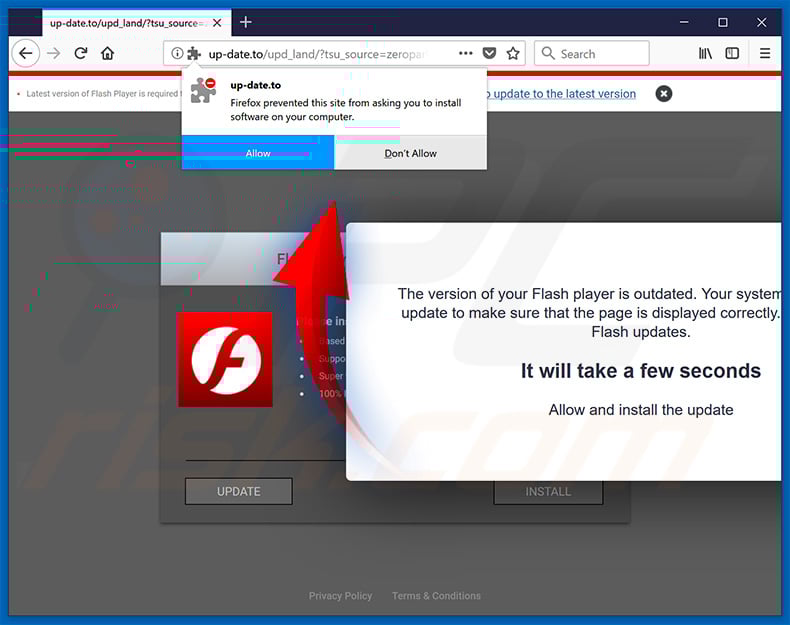Open the Firefox hamburger menu
The width and height of the screenshot is (790, 625).
point(765,53)
